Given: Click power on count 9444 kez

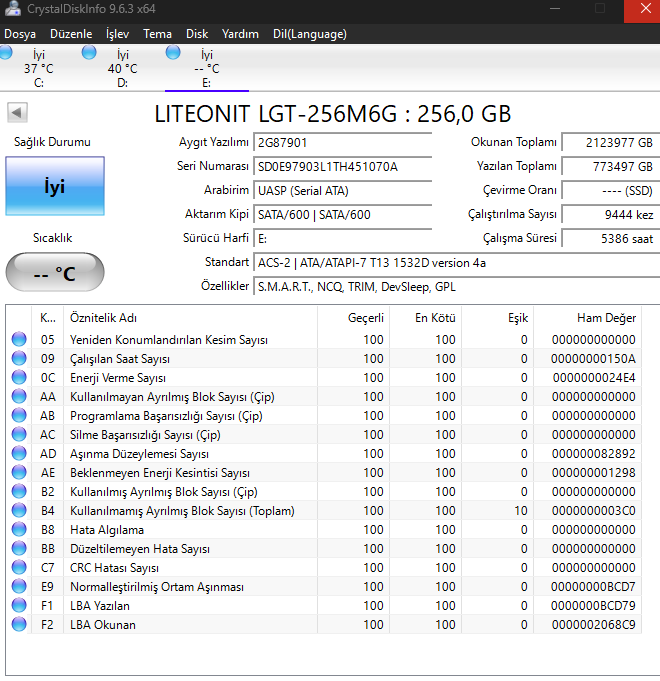Looking at the screenshot, I should pyautogui.click(x=611, y=214).
